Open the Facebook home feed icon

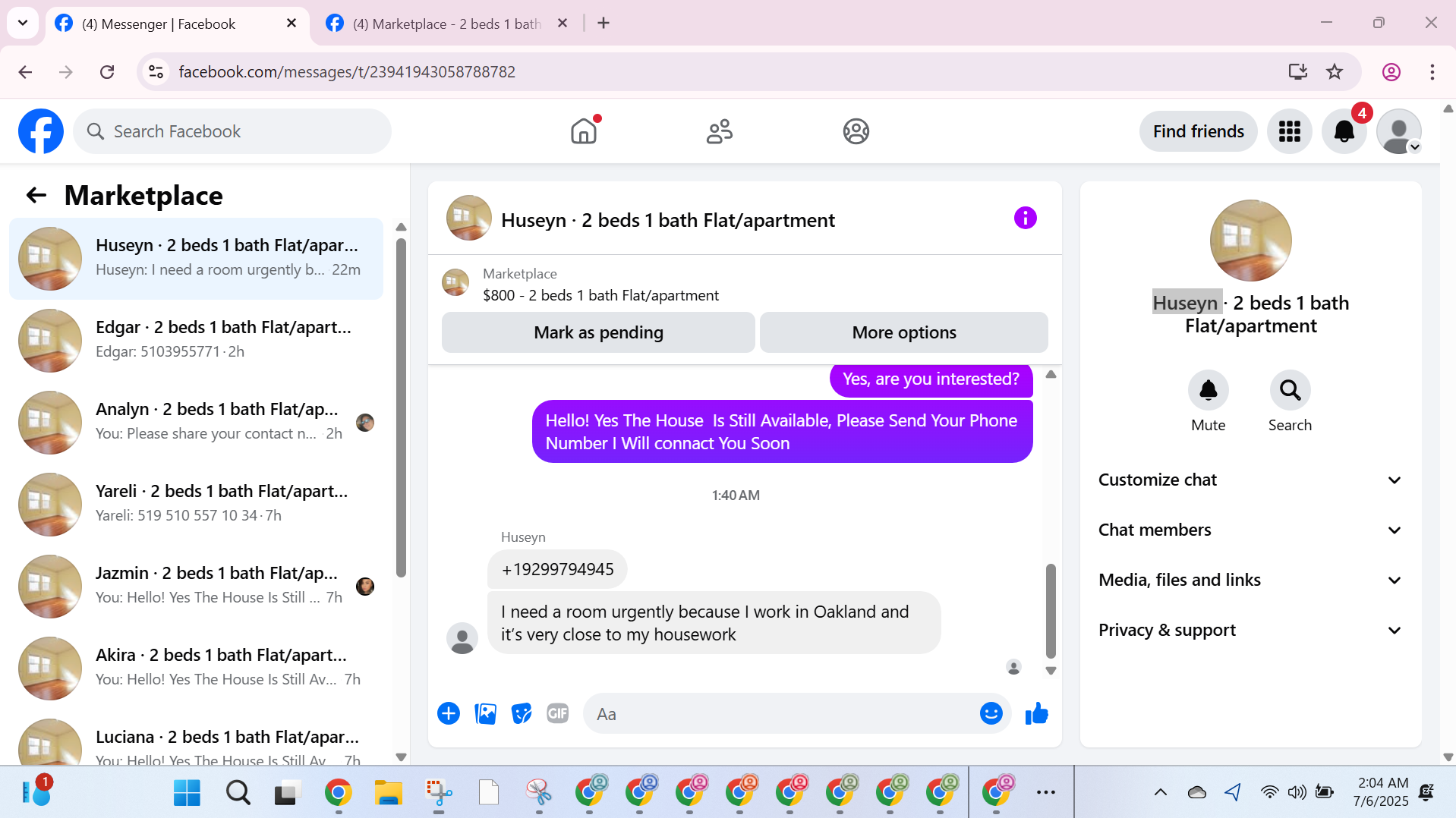584,131
